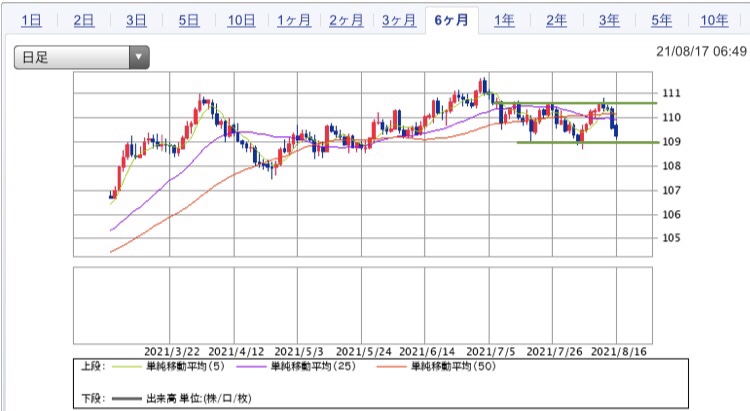This screenshot has width=750, height=411.
Task: Click the 105 price axis label
Action: [x=671, y=238]
